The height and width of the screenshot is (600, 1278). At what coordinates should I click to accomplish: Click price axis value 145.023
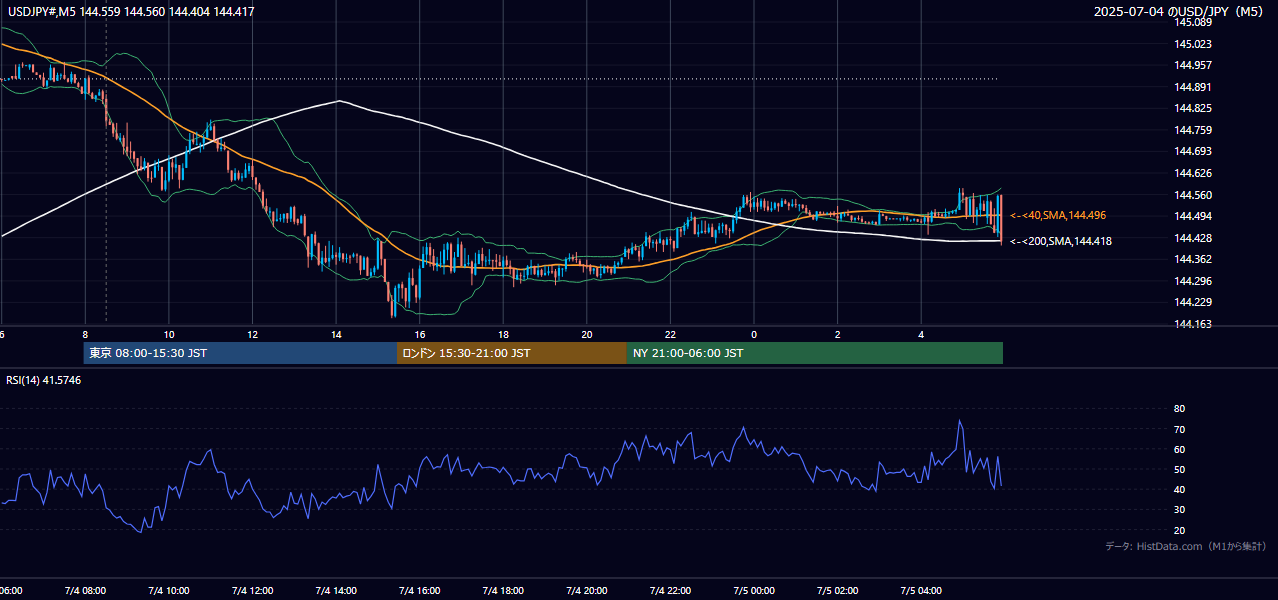pyautogui.click(x=1192, y=44)
